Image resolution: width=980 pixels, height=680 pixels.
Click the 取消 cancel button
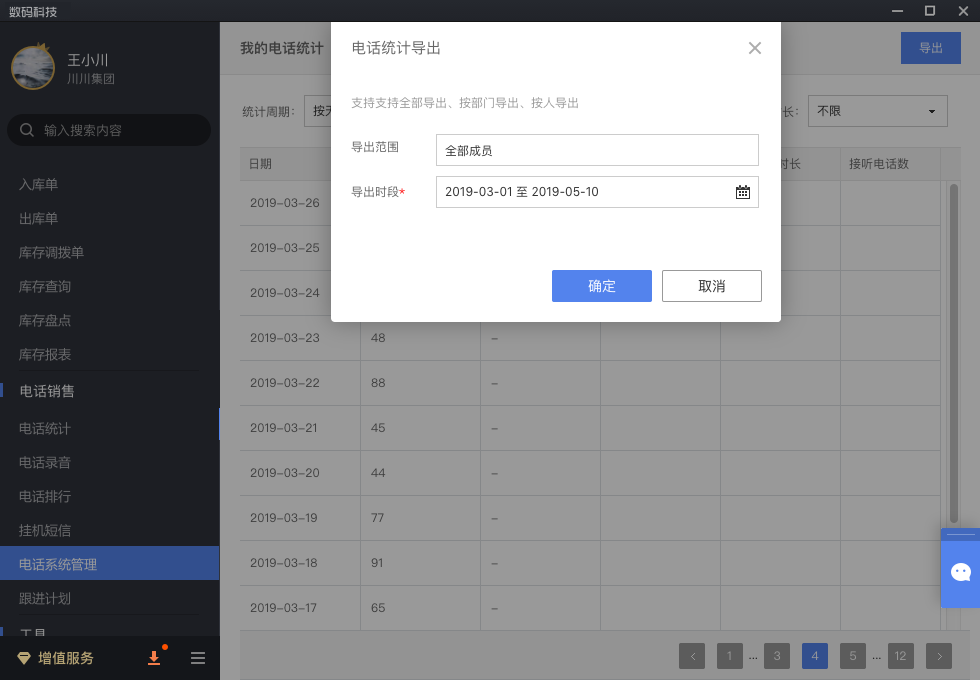(x=712, y=286)
